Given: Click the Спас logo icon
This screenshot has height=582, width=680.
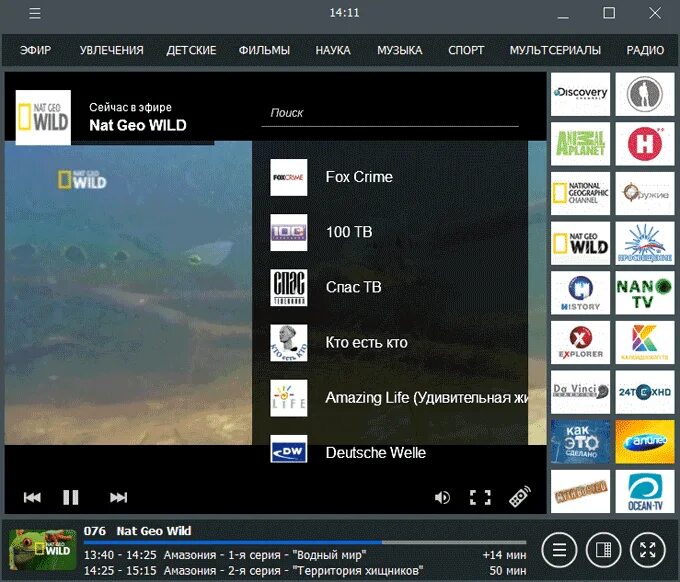Looking at the screenshot, I should tap(289, 288).
